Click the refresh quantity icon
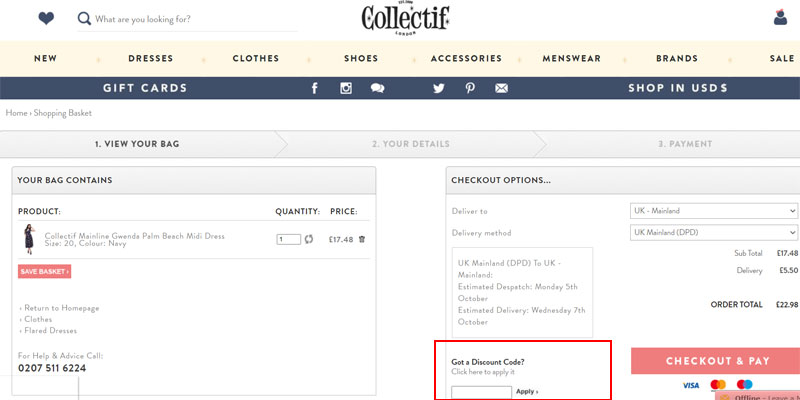The height and width of the screenshot is (400, 800). click(309, 239)
